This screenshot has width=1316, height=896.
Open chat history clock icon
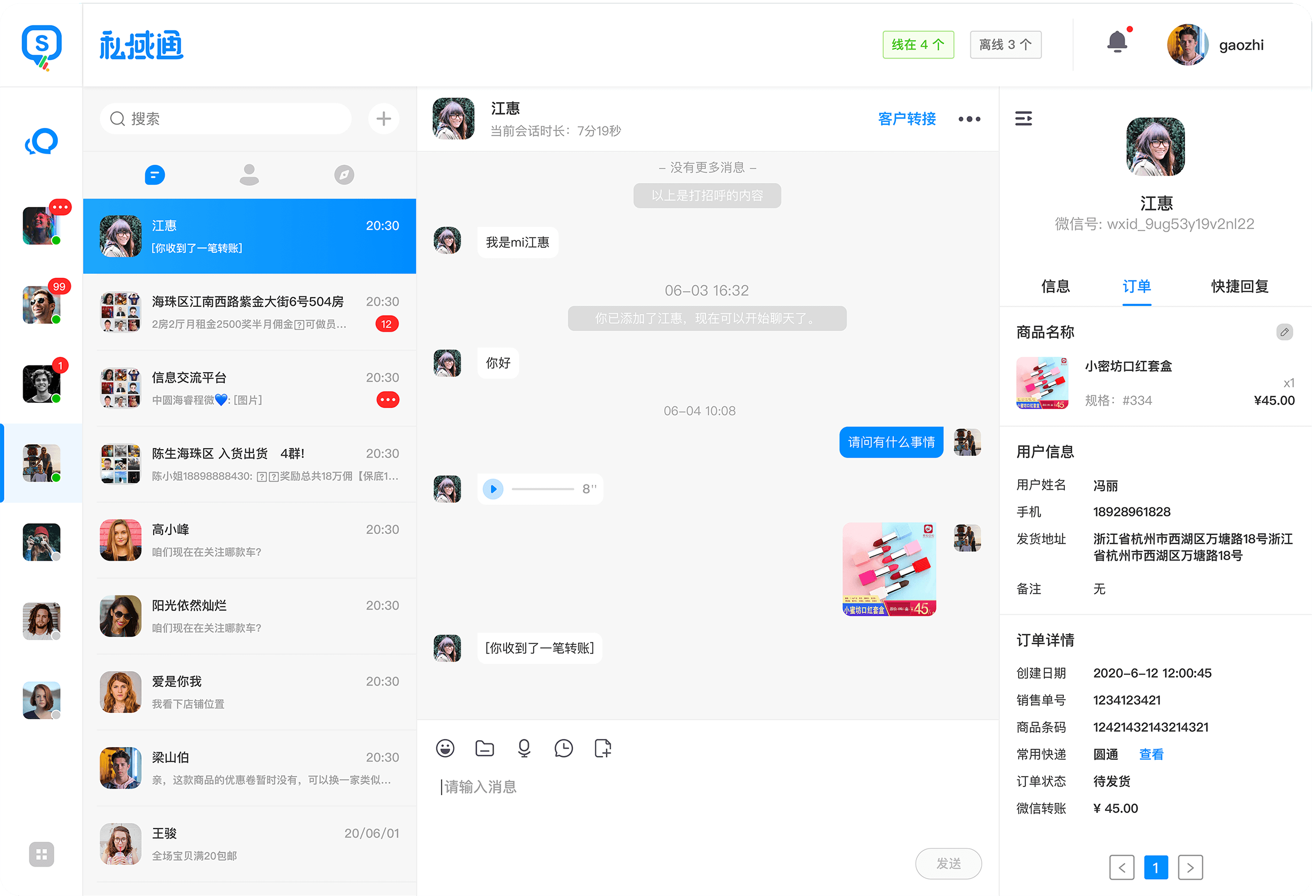563,748
